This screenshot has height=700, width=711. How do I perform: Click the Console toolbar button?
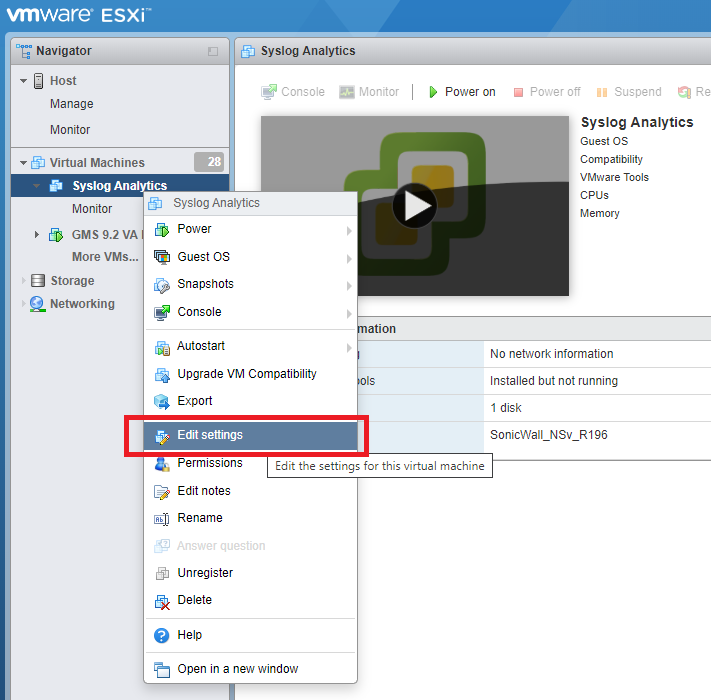click(293, 92)
